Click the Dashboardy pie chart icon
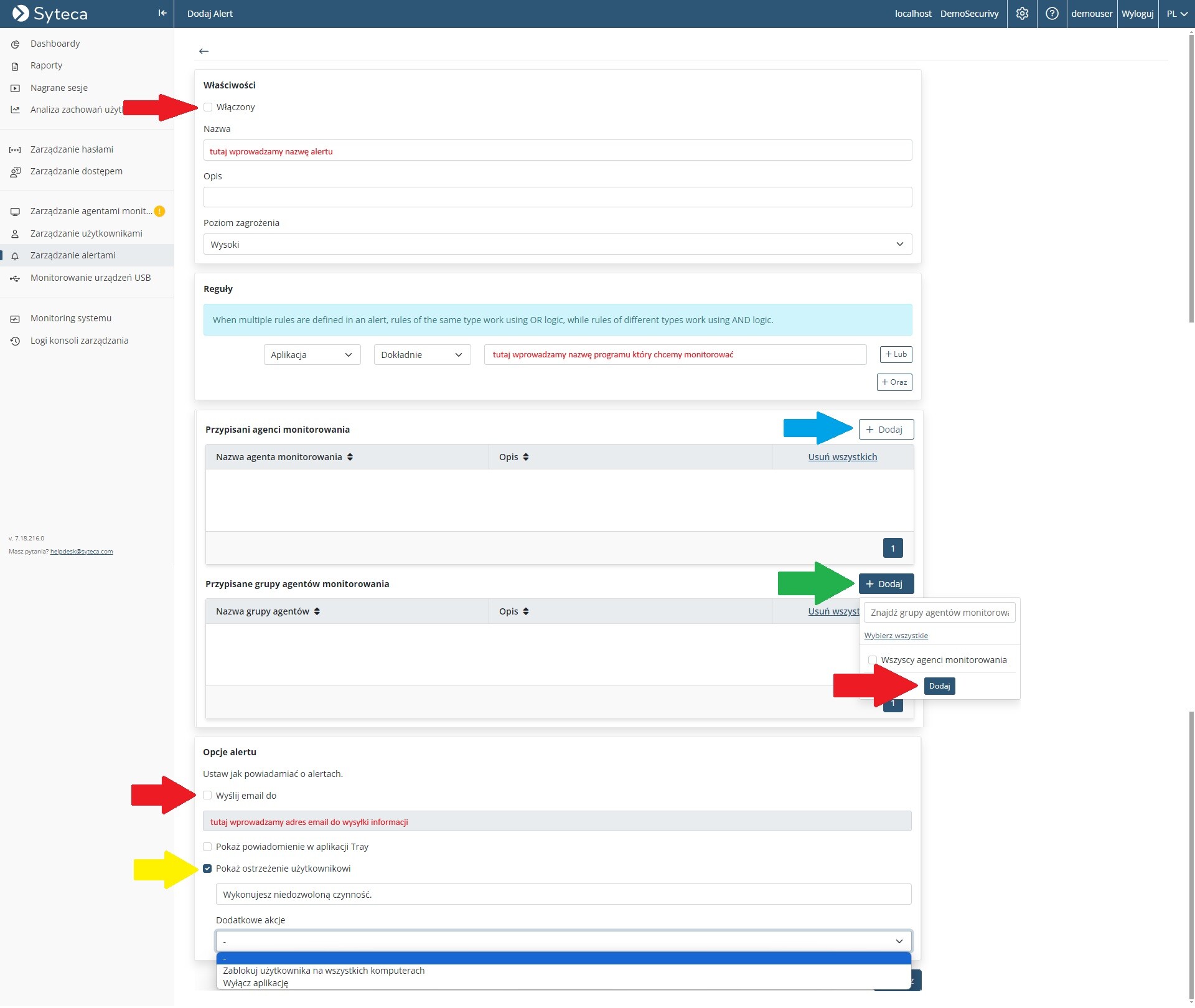Image resolution: width=1195 pixels, height=1008 pixels. [x=15, y=44]
